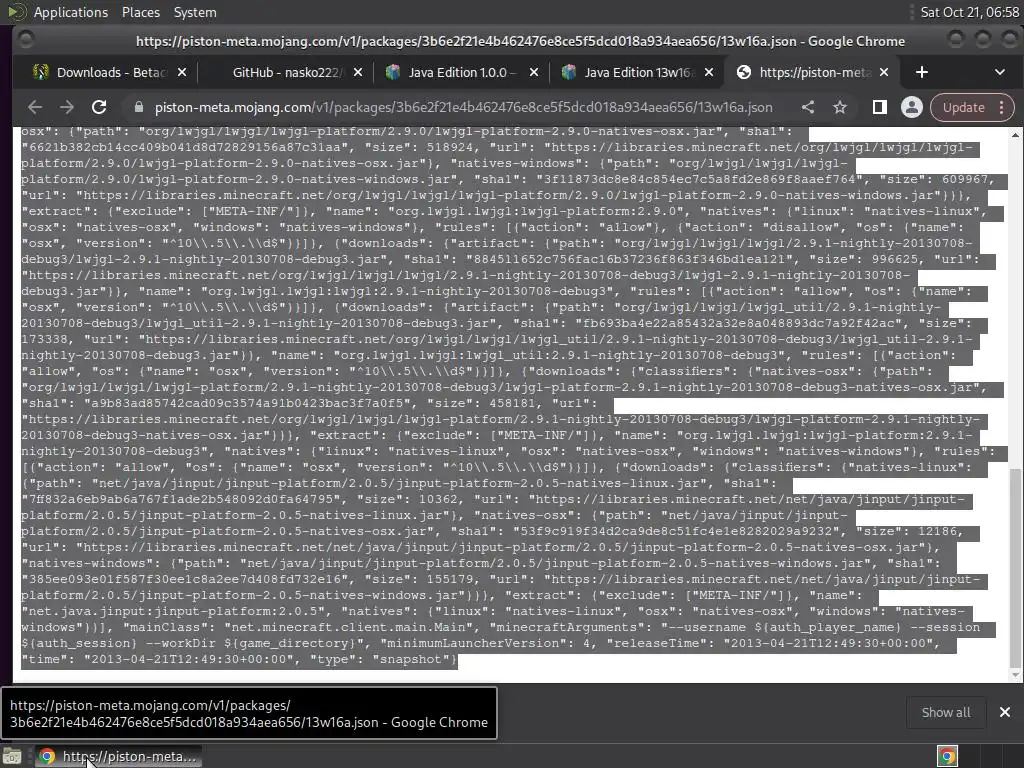Screen dimensions: 1024x768
Task: Click the show desktop icon in panel
Action: [12, 756]
